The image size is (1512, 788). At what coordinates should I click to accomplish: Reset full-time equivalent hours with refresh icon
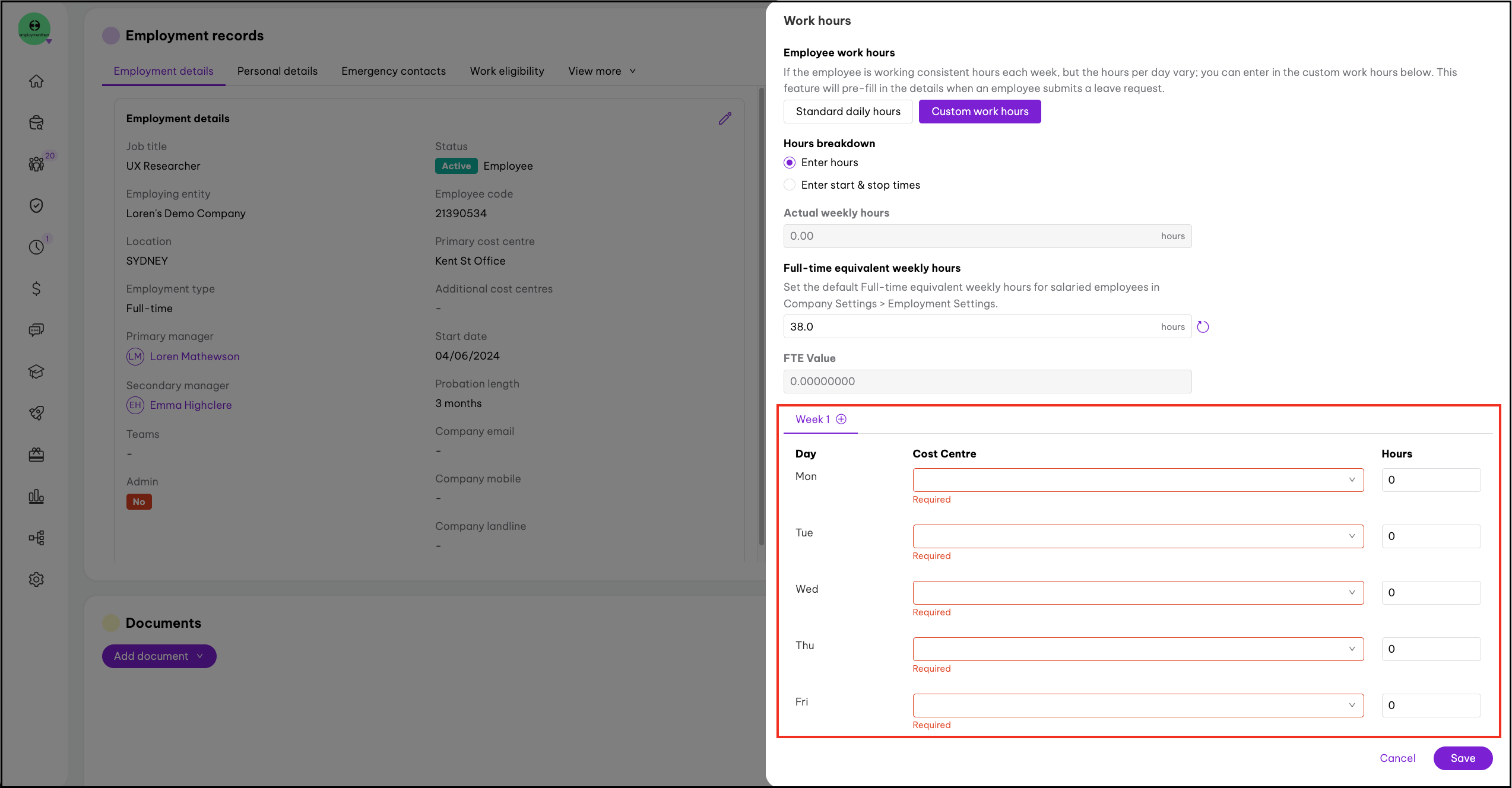1203,327
